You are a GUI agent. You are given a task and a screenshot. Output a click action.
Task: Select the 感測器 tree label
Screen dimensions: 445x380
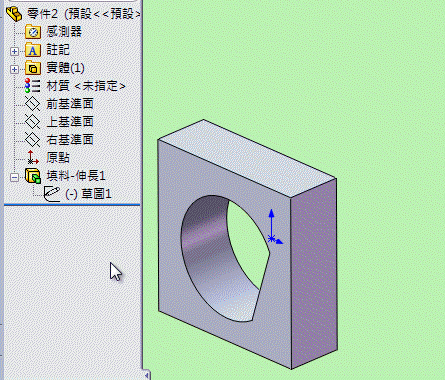pyautogui.click(x=64, y=32)
